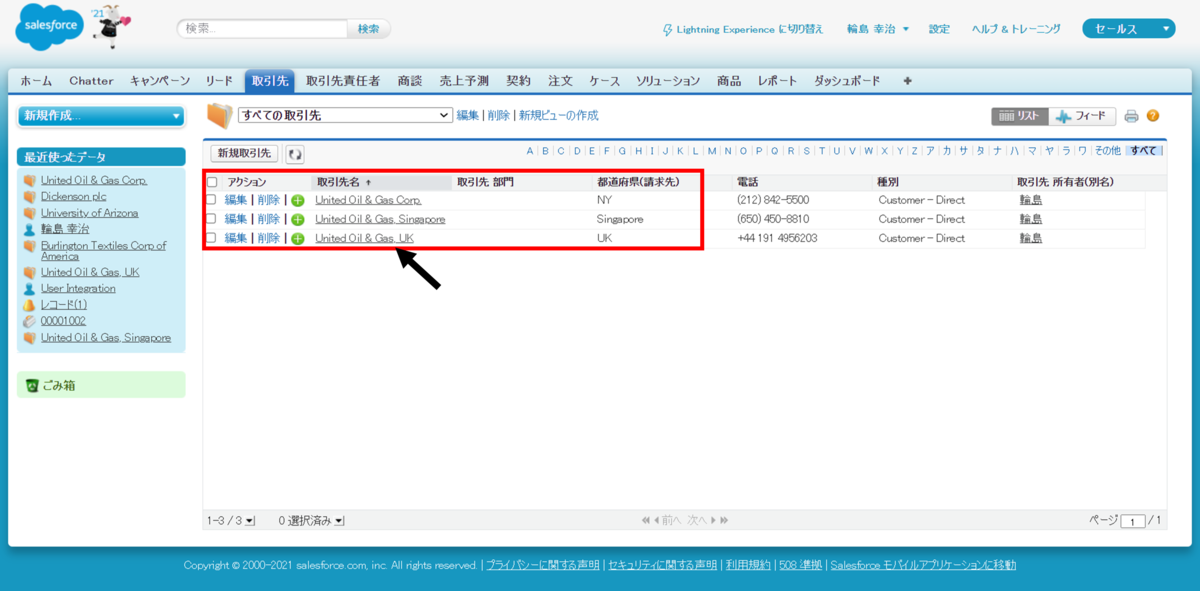Check the United Oil & Gas Corp. row checkbox

point(212,200)
